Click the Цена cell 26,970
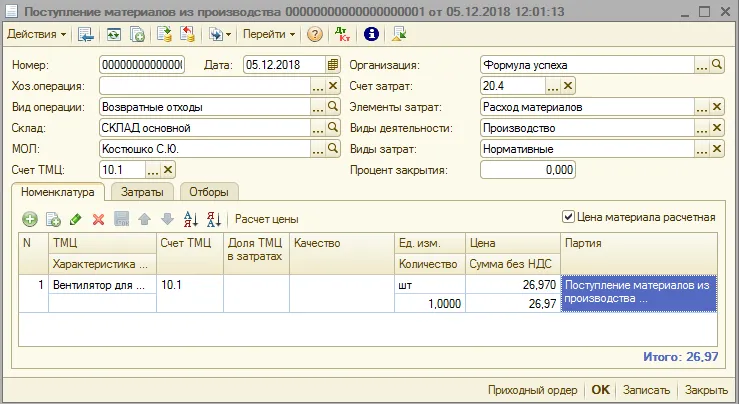The height and width of the screenshot is (404, 739). point(513,285)
